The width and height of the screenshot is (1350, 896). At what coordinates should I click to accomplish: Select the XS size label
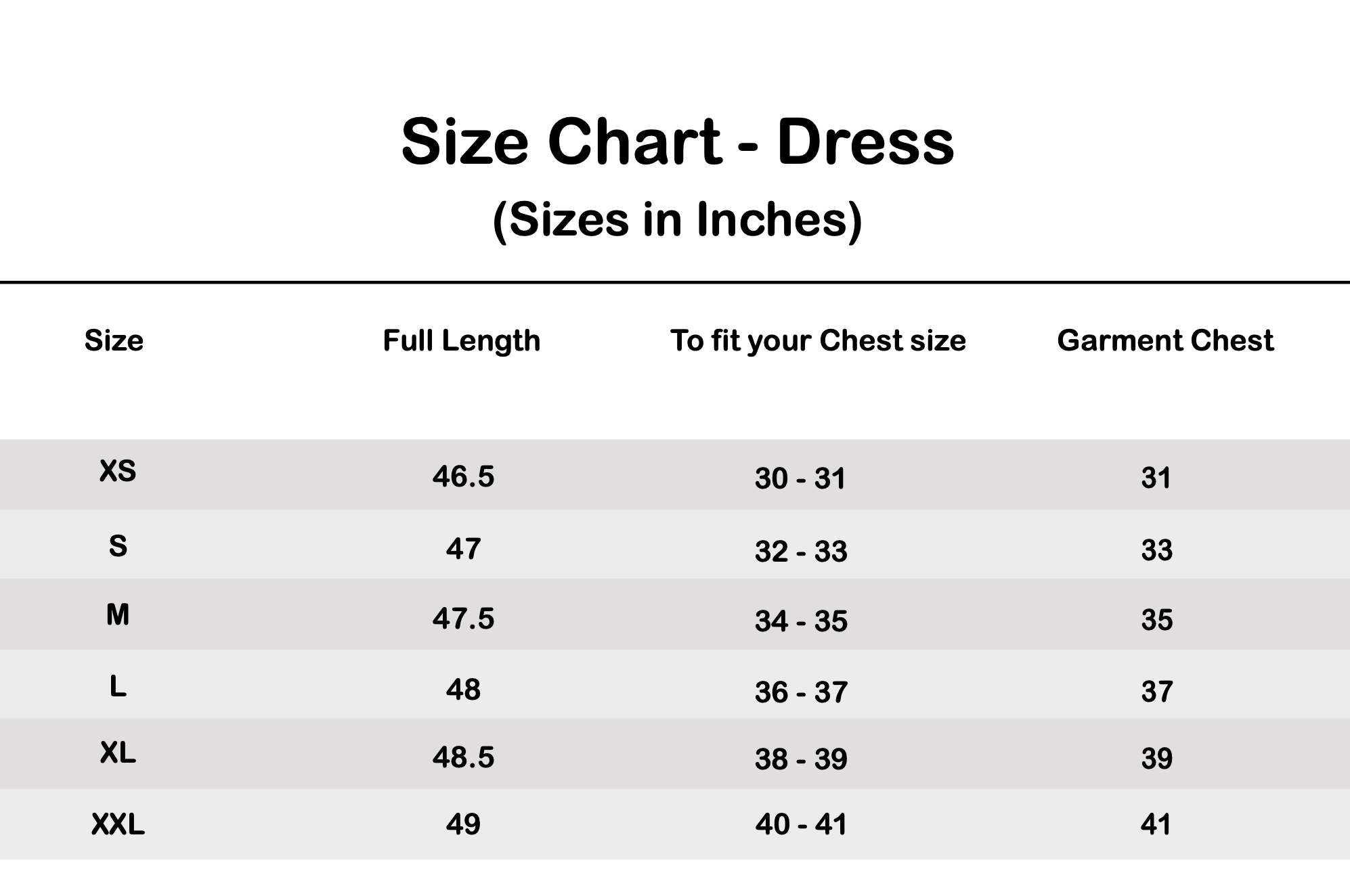tap(118, 471)
